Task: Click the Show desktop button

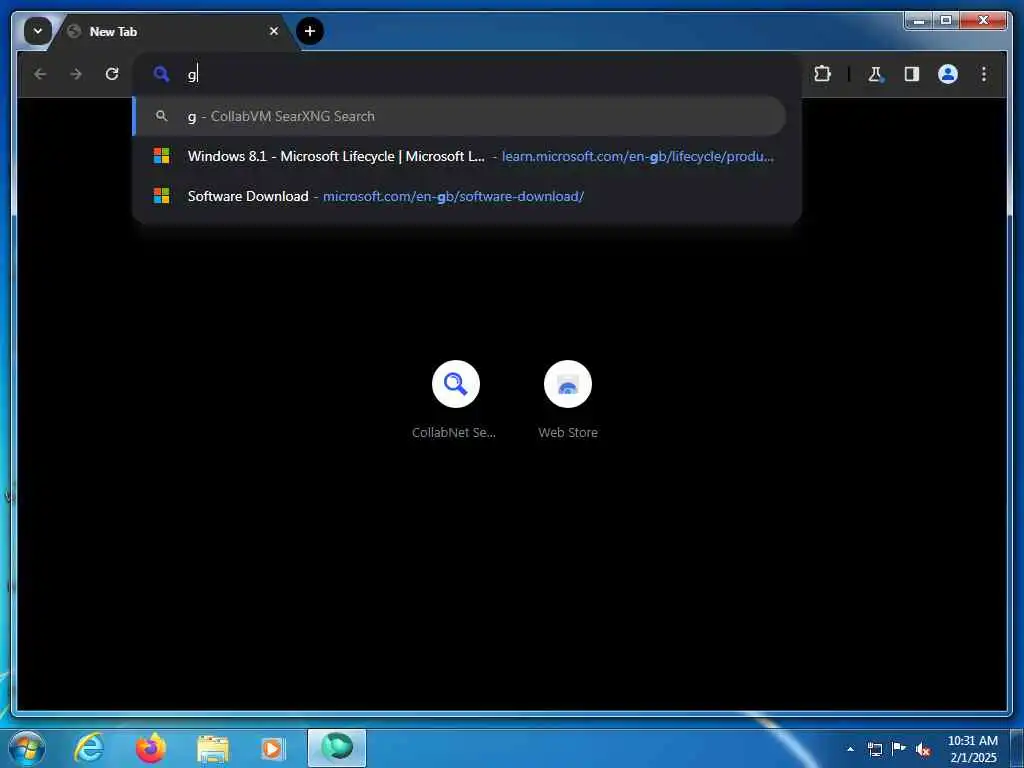Action: click(1017, 749)
